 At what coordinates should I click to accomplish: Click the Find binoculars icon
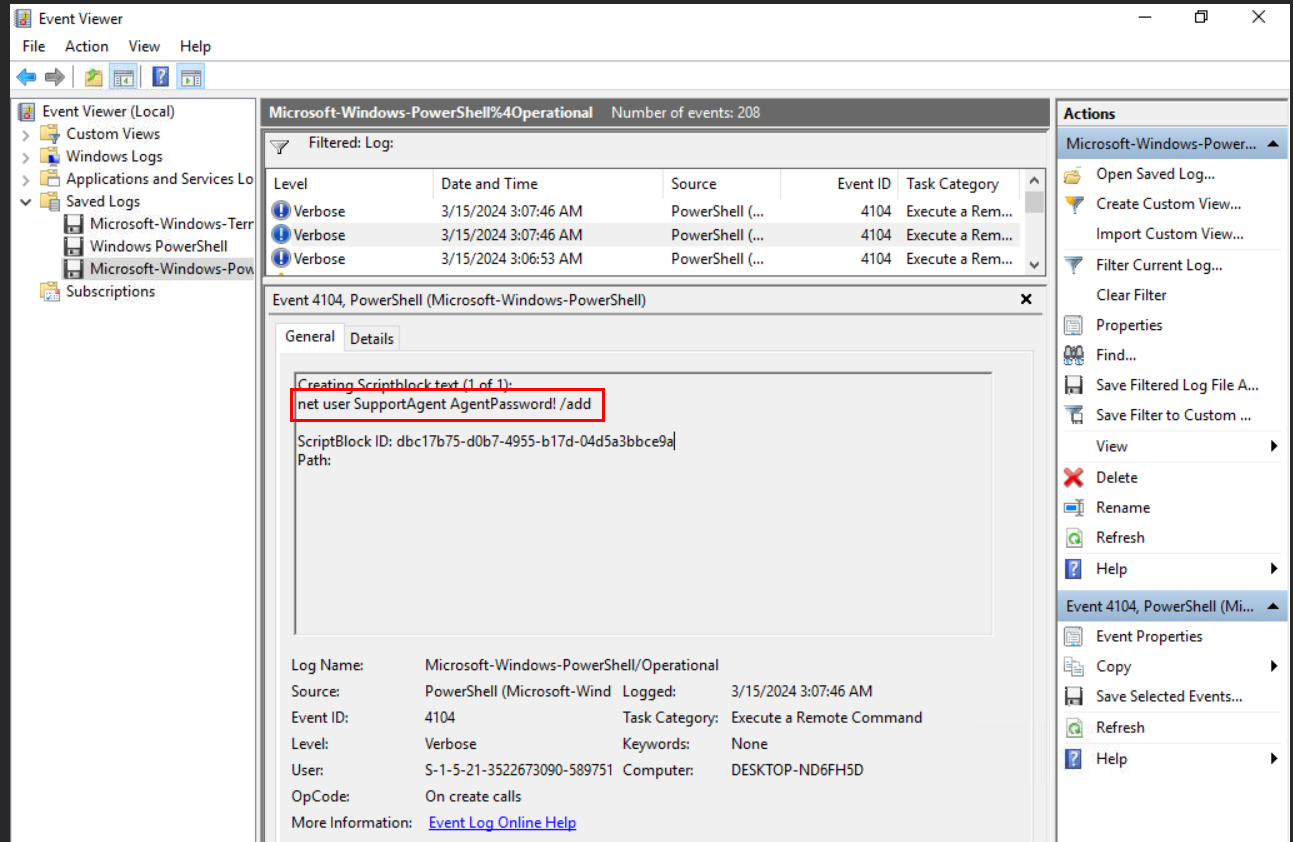pos(1074,355)
